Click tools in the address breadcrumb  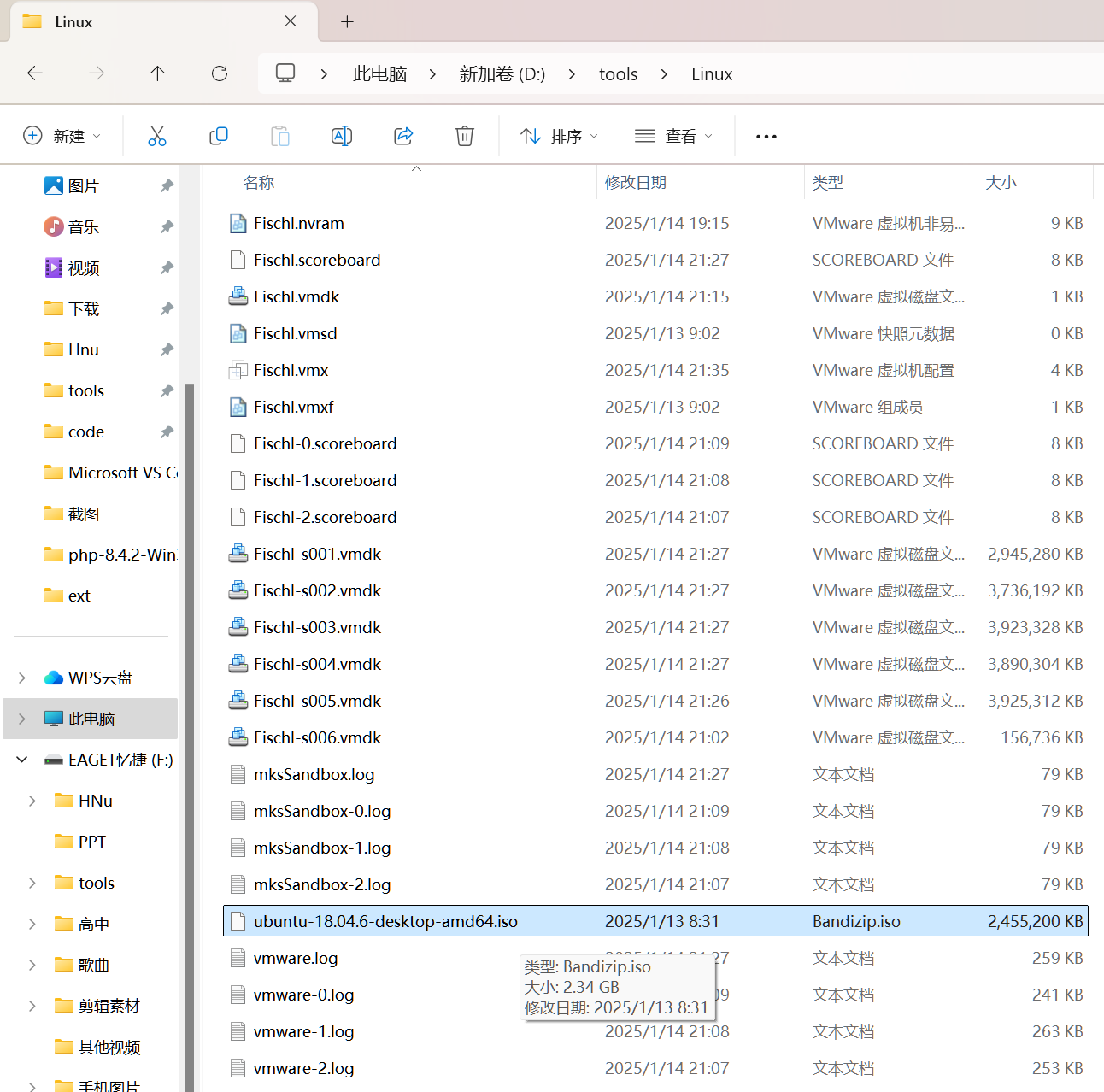click(618, 74)
